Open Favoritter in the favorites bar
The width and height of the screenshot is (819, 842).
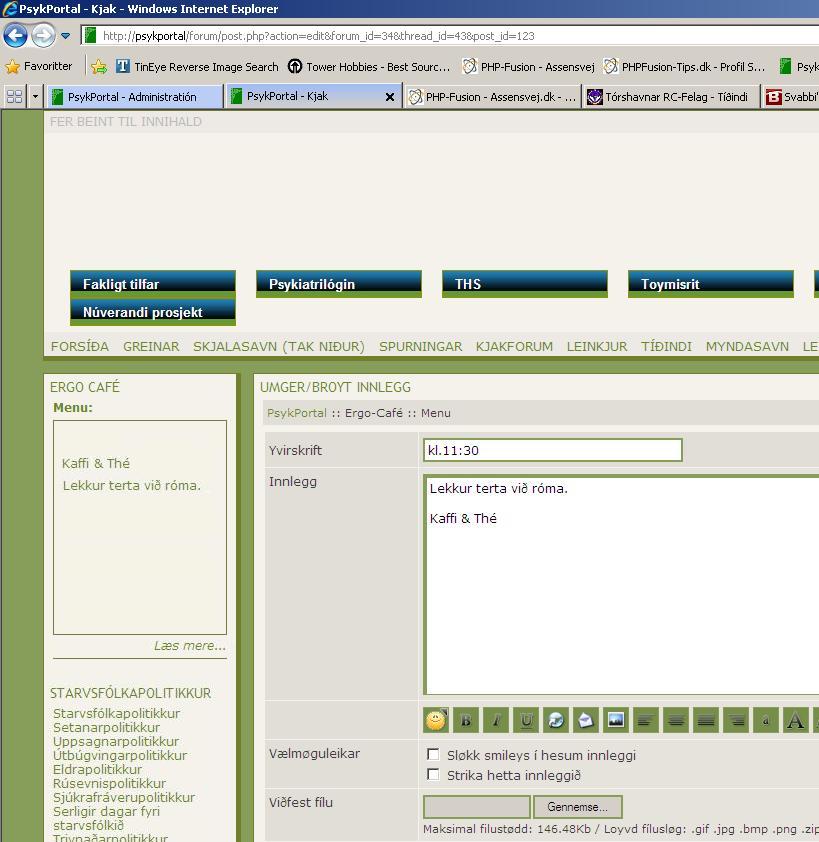pyautogui.click(x=39, y=66)
